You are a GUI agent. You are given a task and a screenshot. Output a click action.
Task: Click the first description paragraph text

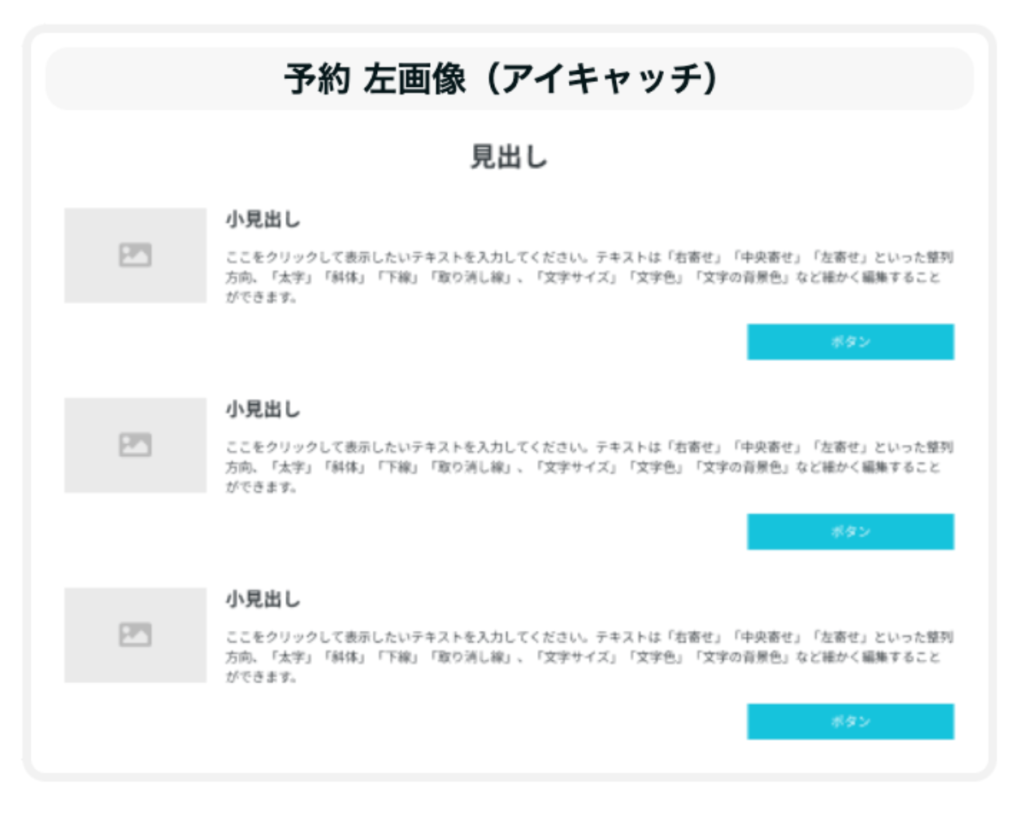588,277
